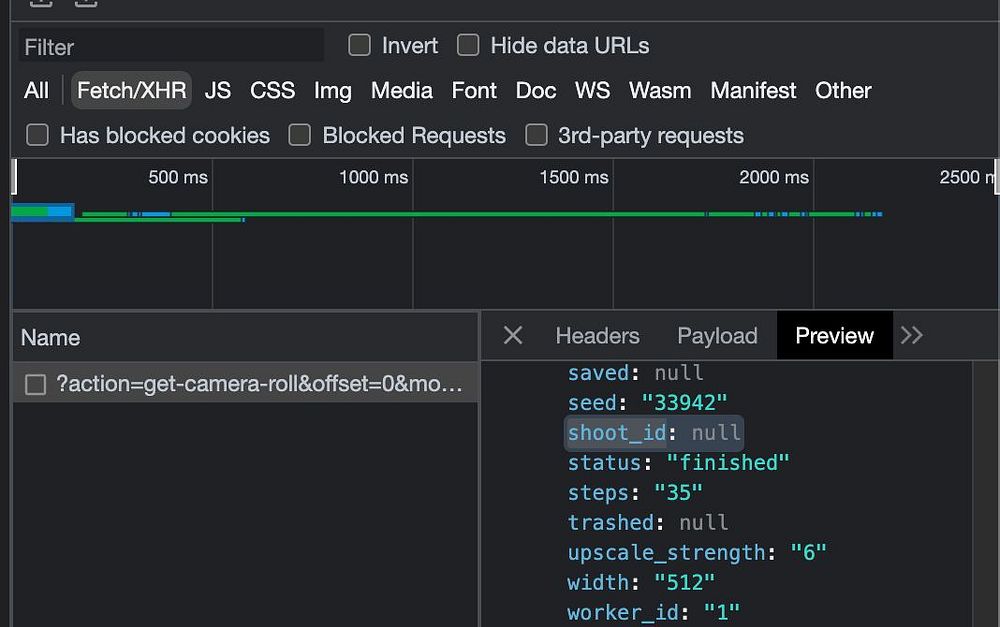The height and width of the screenshot is (627, 1000).
Task: Filter by WS connections
Action: point(592,90)
